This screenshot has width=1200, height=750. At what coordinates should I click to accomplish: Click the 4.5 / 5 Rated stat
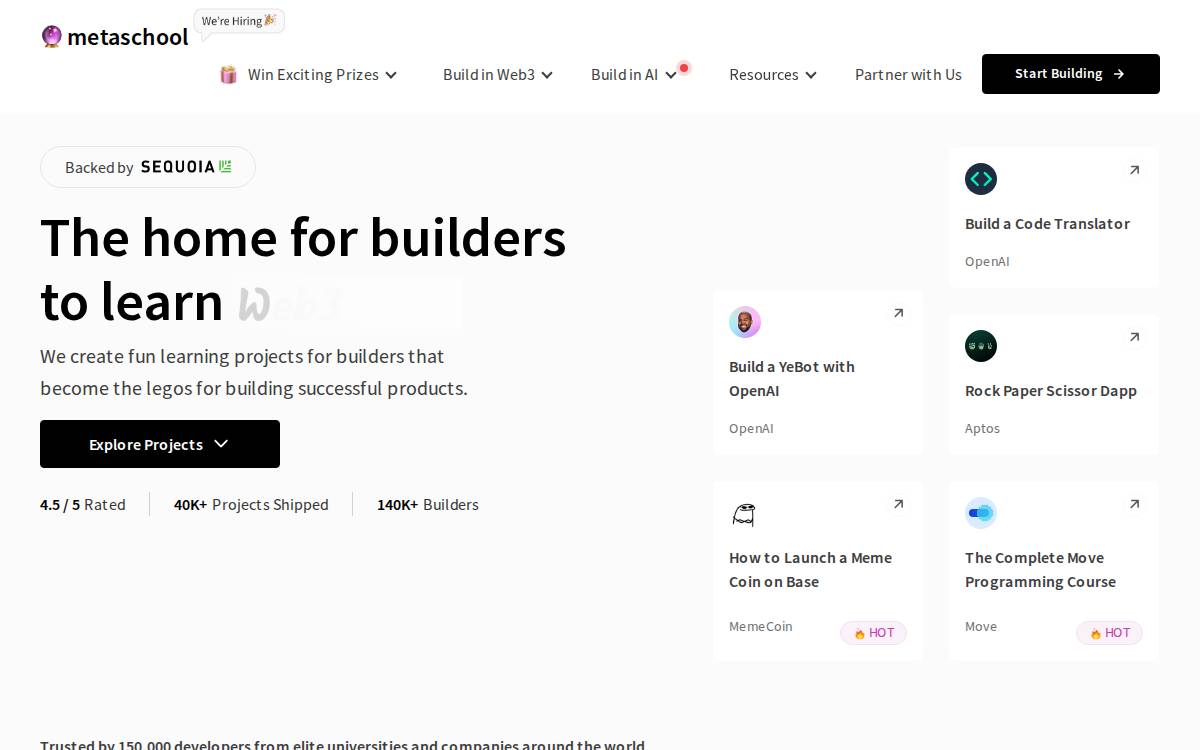pyautogui.click(x=83, y=505)
